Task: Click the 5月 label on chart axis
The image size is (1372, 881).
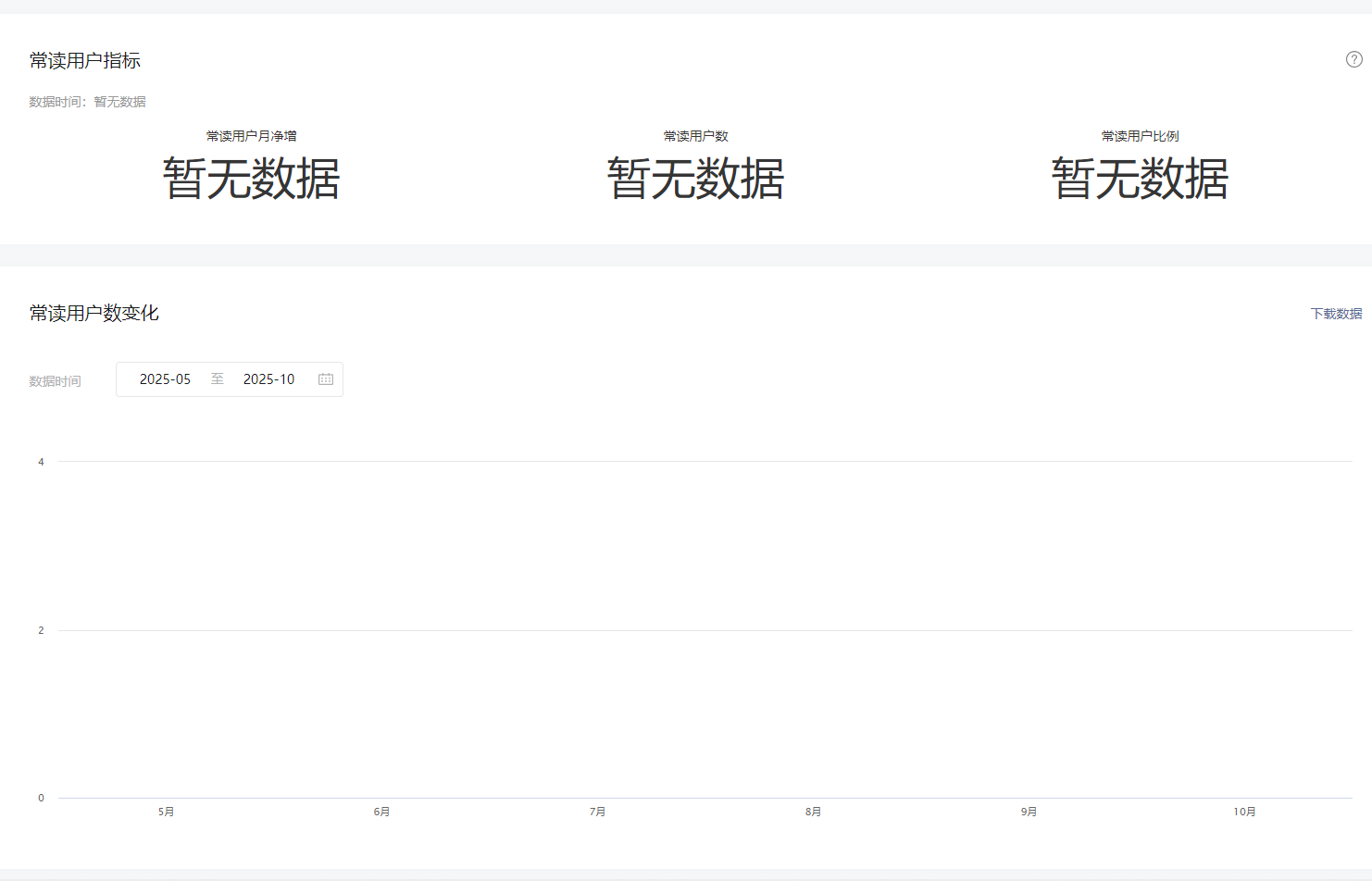Action: 166,812
